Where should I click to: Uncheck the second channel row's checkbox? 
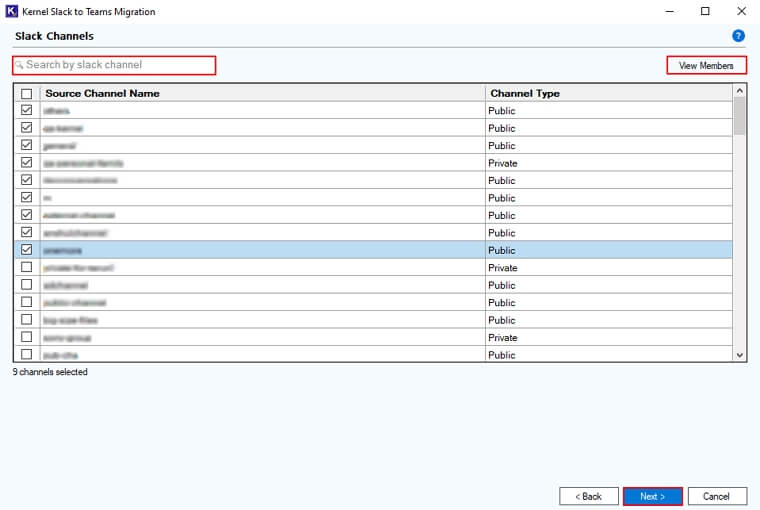click(x=27, y=128)
